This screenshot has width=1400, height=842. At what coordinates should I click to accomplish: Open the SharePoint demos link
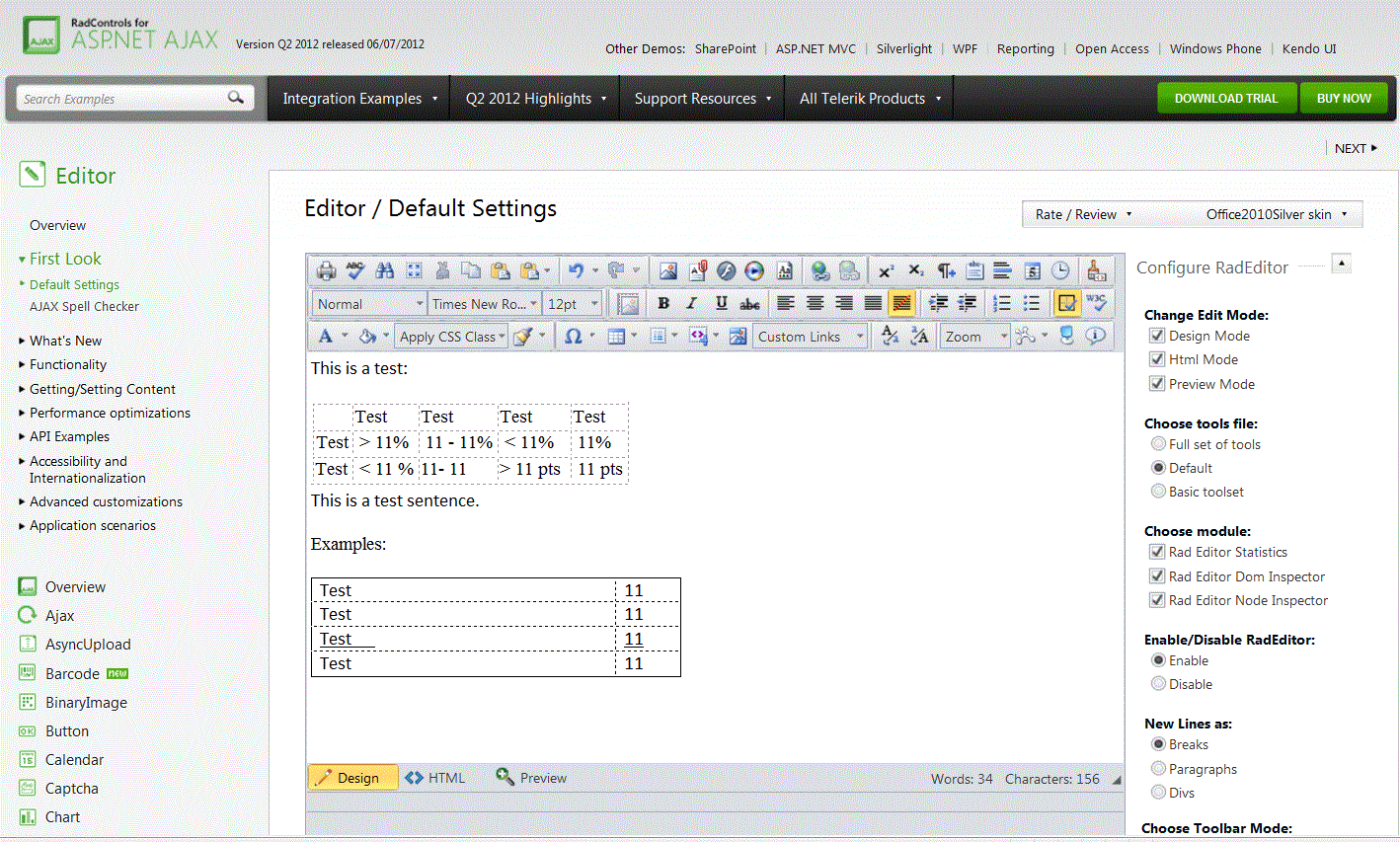[726, 48]
